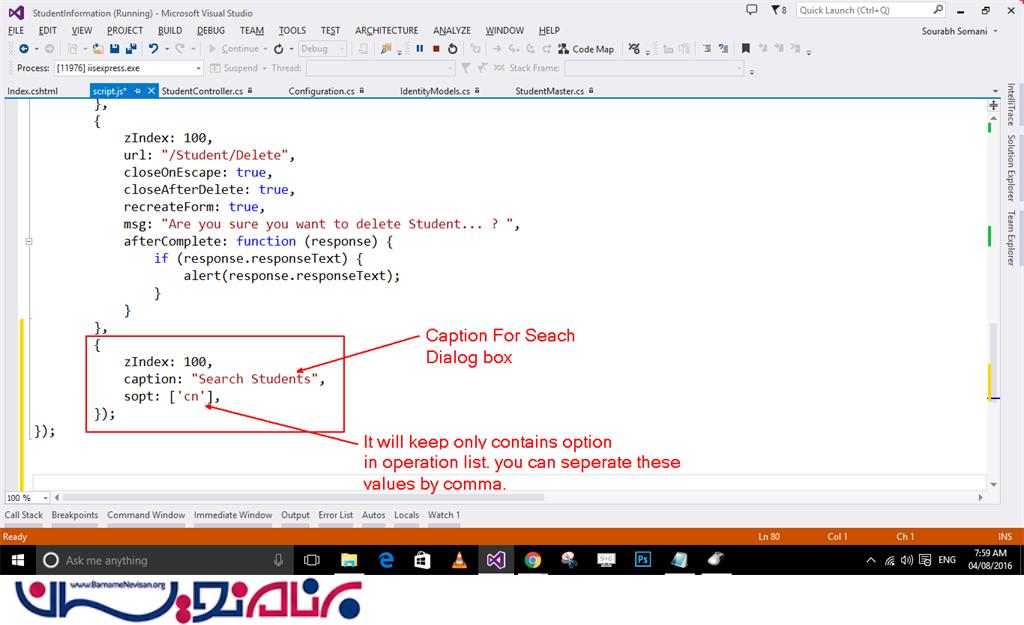The width and height of the screenshot is (1024, 625).
Task: Open the Process dropdown list
Action: [198, 68]
